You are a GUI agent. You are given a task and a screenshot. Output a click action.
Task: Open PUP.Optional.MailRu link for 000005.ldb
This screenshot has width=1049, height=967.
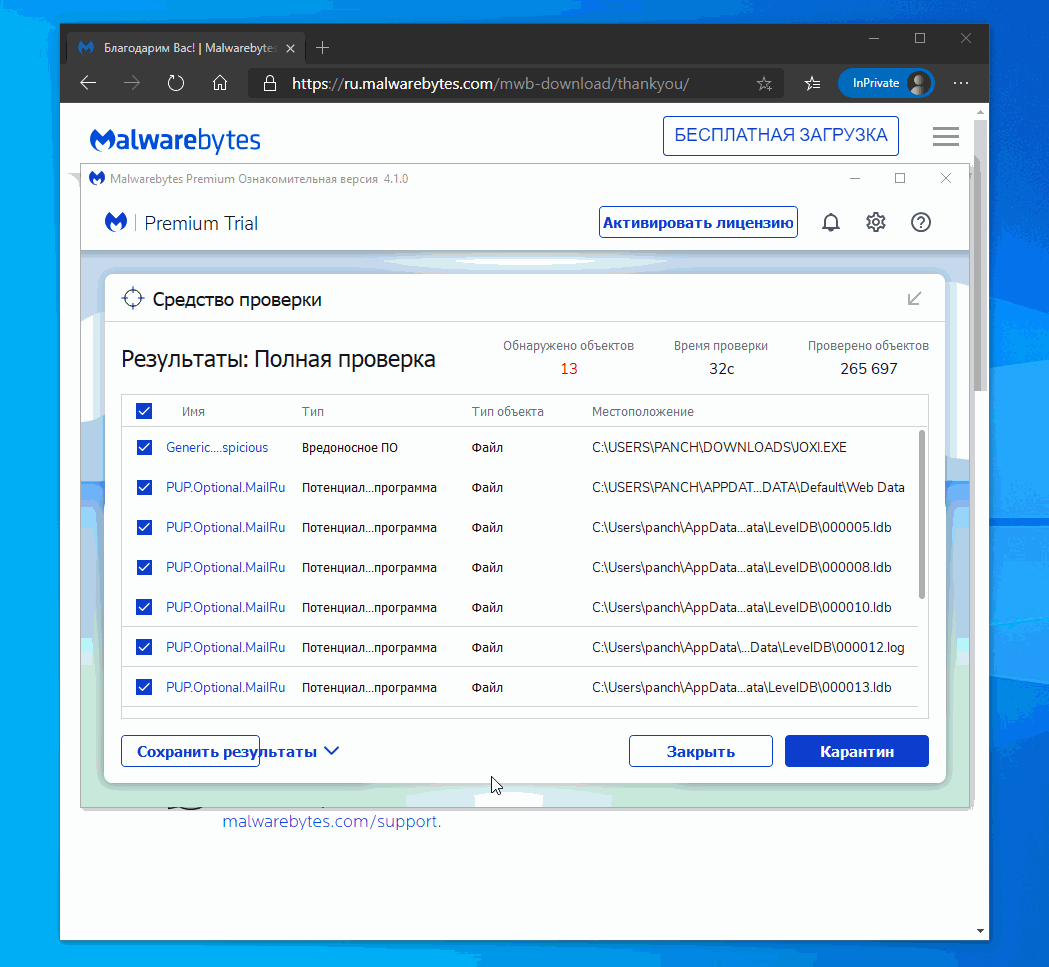225,527
